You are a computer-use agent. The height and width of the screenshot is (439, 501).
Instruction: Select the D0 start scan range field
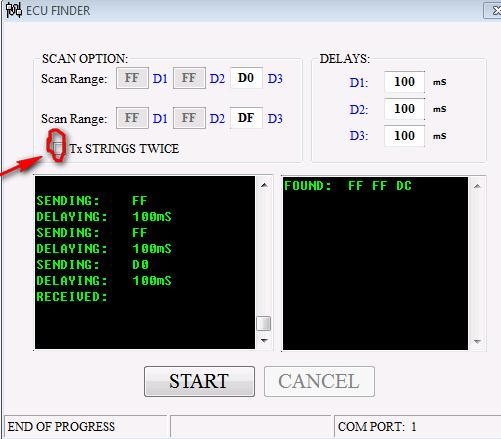(x=246, y=78)
